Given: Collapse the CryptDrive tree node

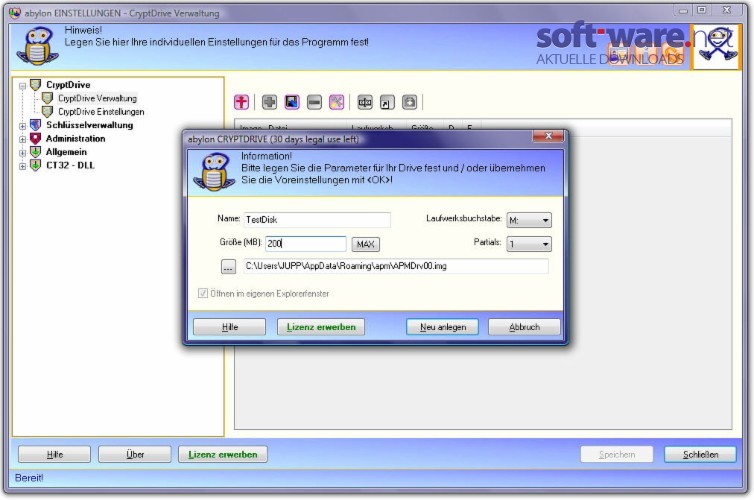Looking at the screenshot, I should [x=22, y=86].
